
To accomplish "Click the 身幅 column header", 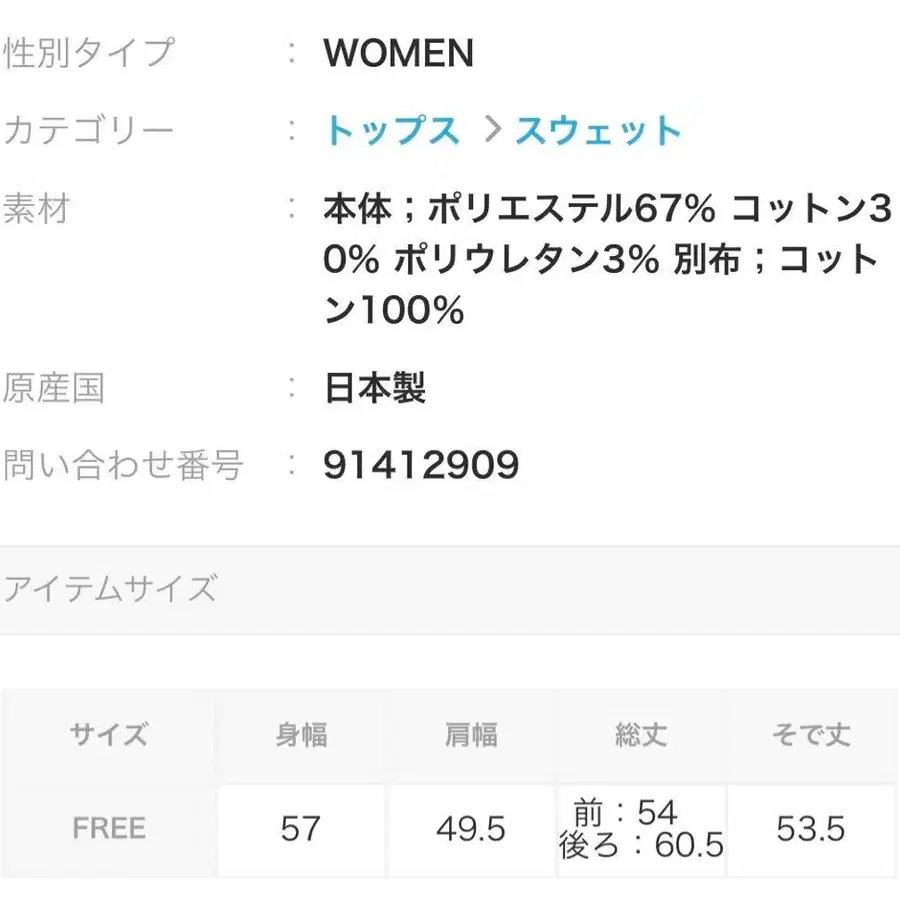I will 301,736.
